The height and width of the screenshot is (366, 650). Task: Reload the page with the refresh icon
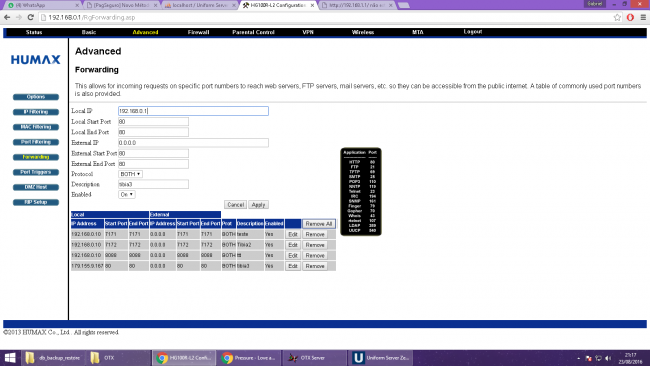coord(30,17)
